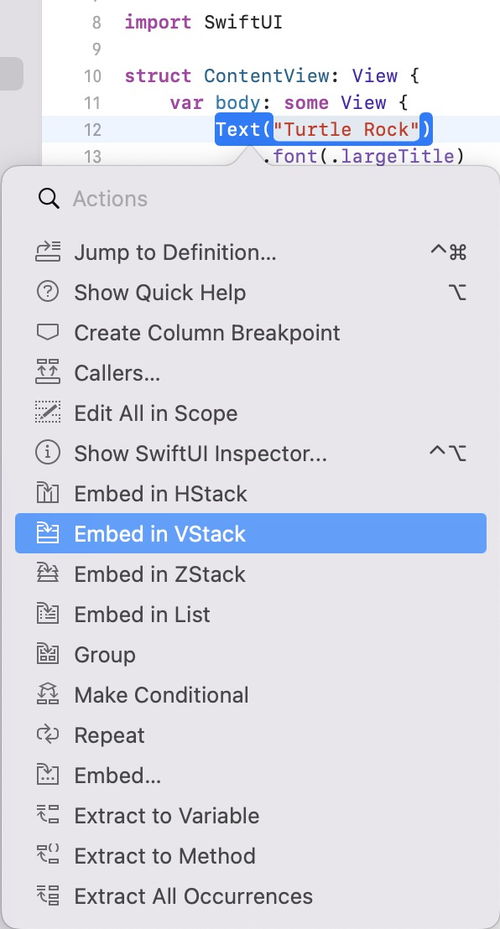Image resolution: width=500 pixels, height=929 pixels.
Task: Click the highlighted "Turtle Rock" string in the code
Action: coord(347,129)
